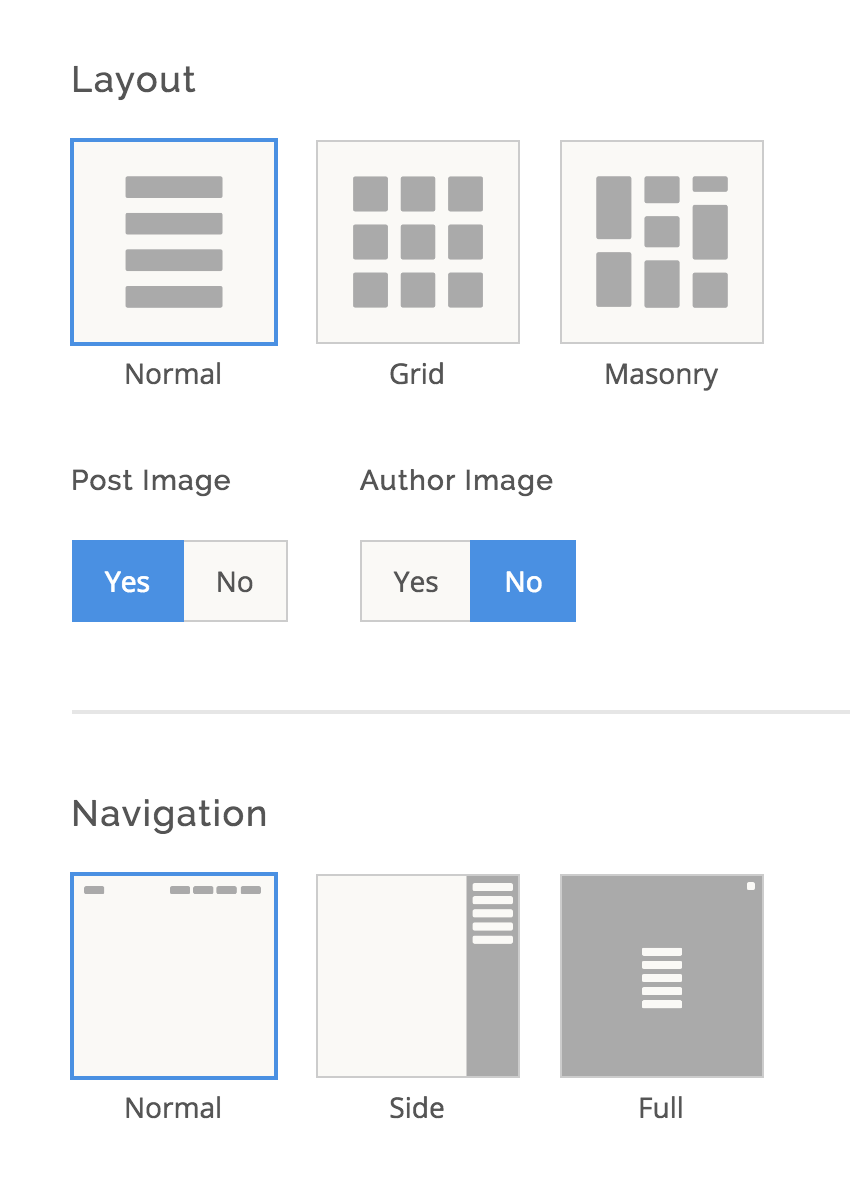Select the Full navigation icon
The height and width of the screenshot is (1190, 850).
(x=662, y=976)
